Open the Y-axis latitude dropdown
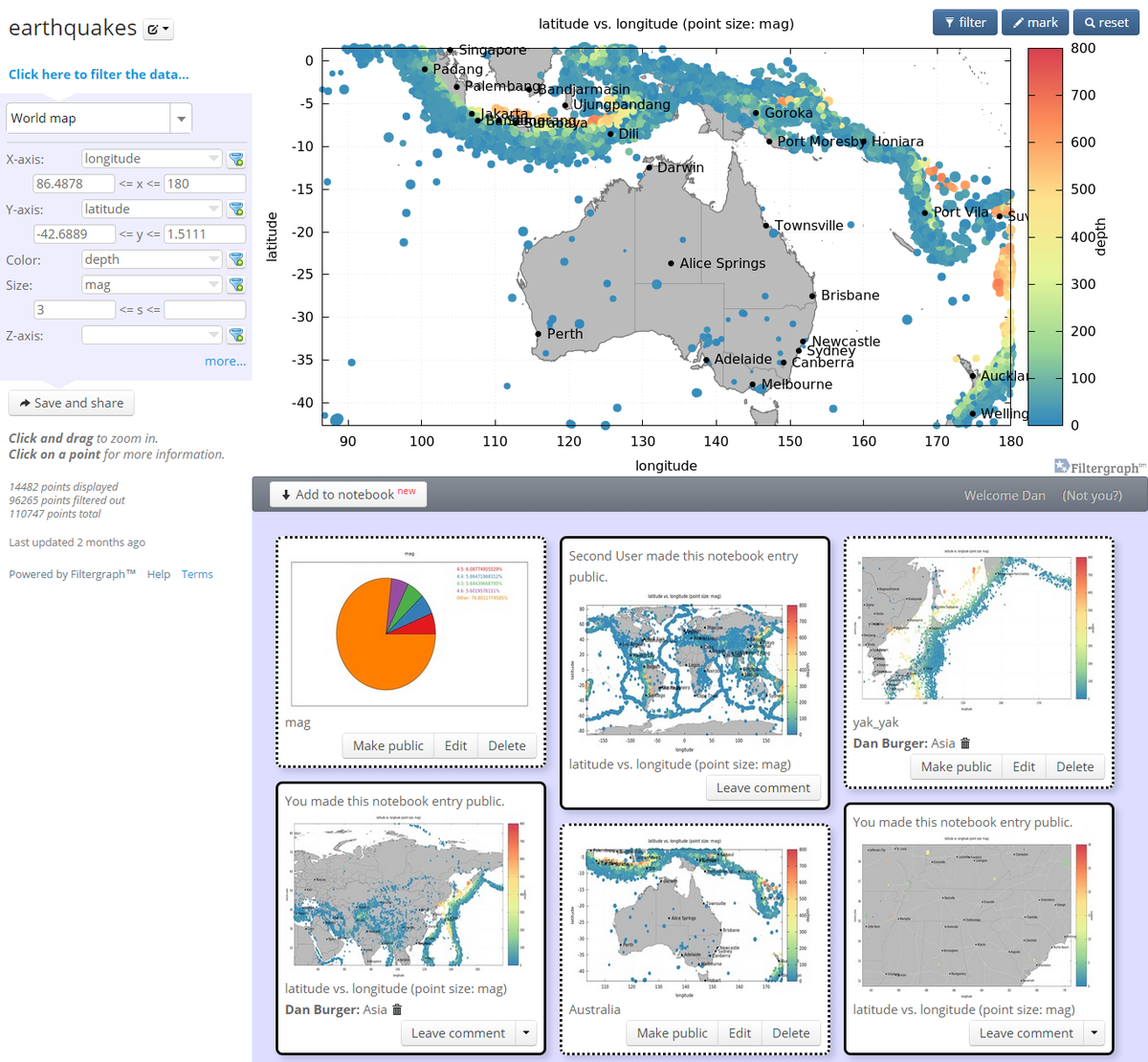This screenshot has width=1148, height=1062. 151,209
